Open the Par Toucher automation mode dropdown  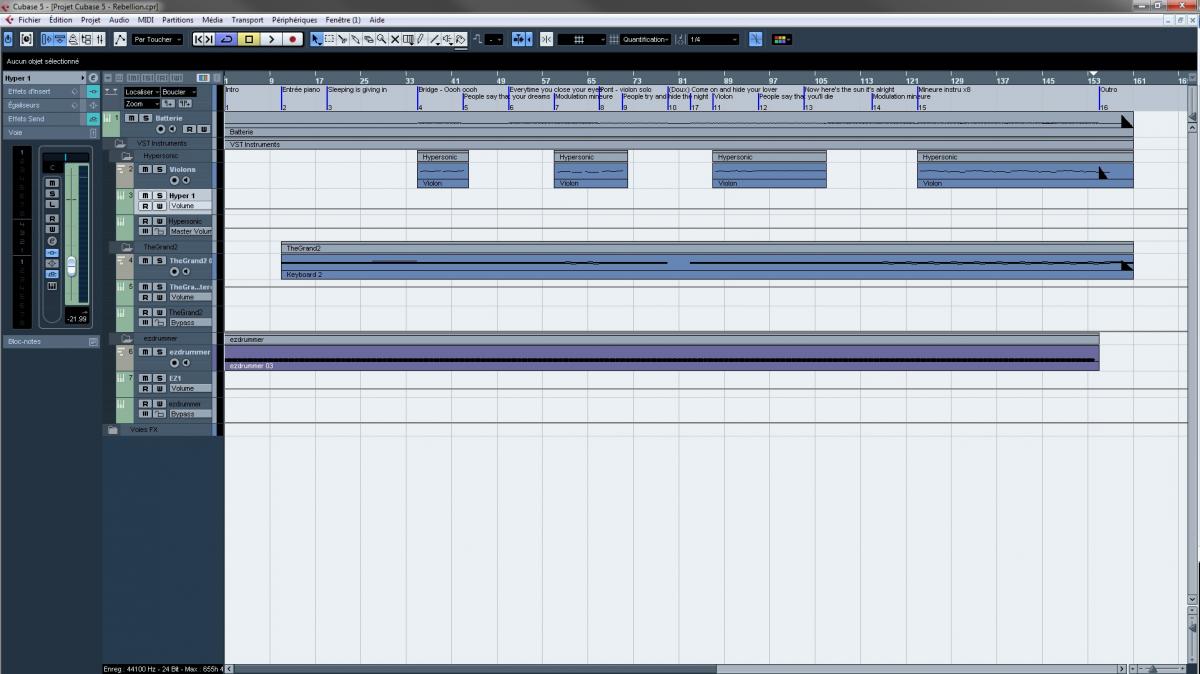(x=157, y=39)
